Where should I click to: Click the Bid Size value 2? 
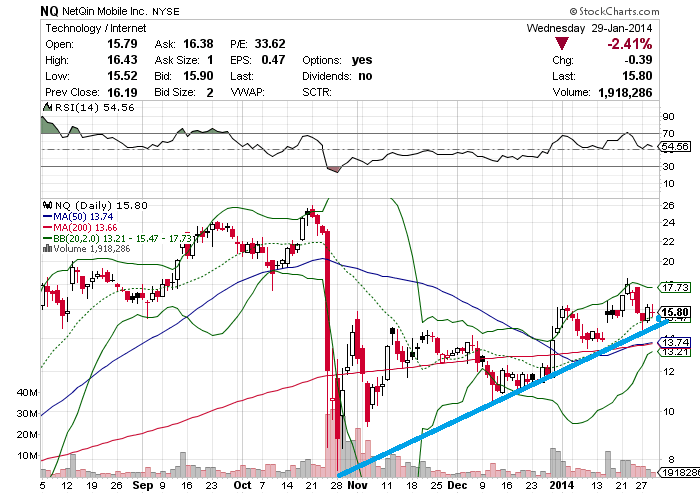(210, 92)
